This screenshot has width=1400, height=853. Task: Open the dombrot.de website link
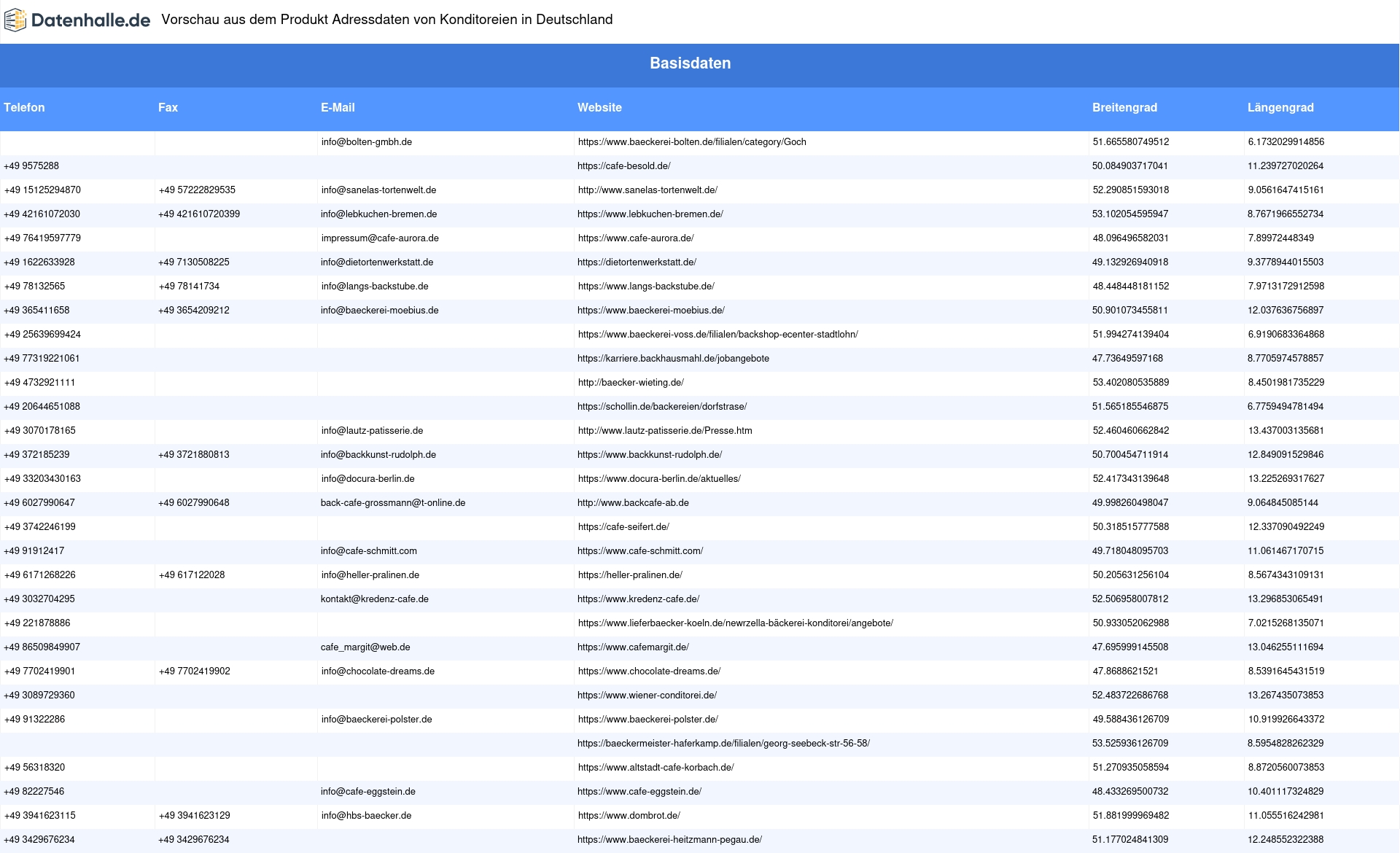(629, 816)
